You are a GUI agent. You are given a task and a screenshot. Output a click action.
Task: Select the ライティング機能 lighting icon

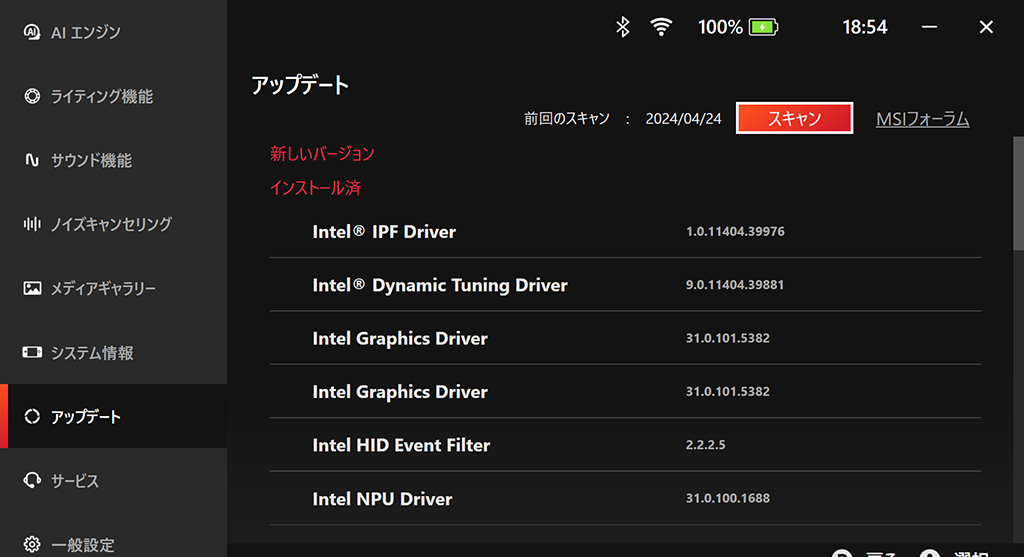(x=31, y=96)
